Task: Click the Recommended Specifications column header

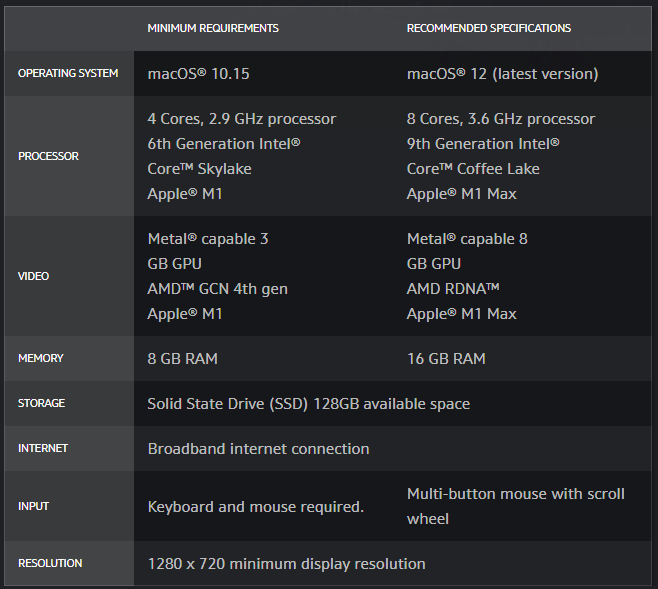Action: 488,28
